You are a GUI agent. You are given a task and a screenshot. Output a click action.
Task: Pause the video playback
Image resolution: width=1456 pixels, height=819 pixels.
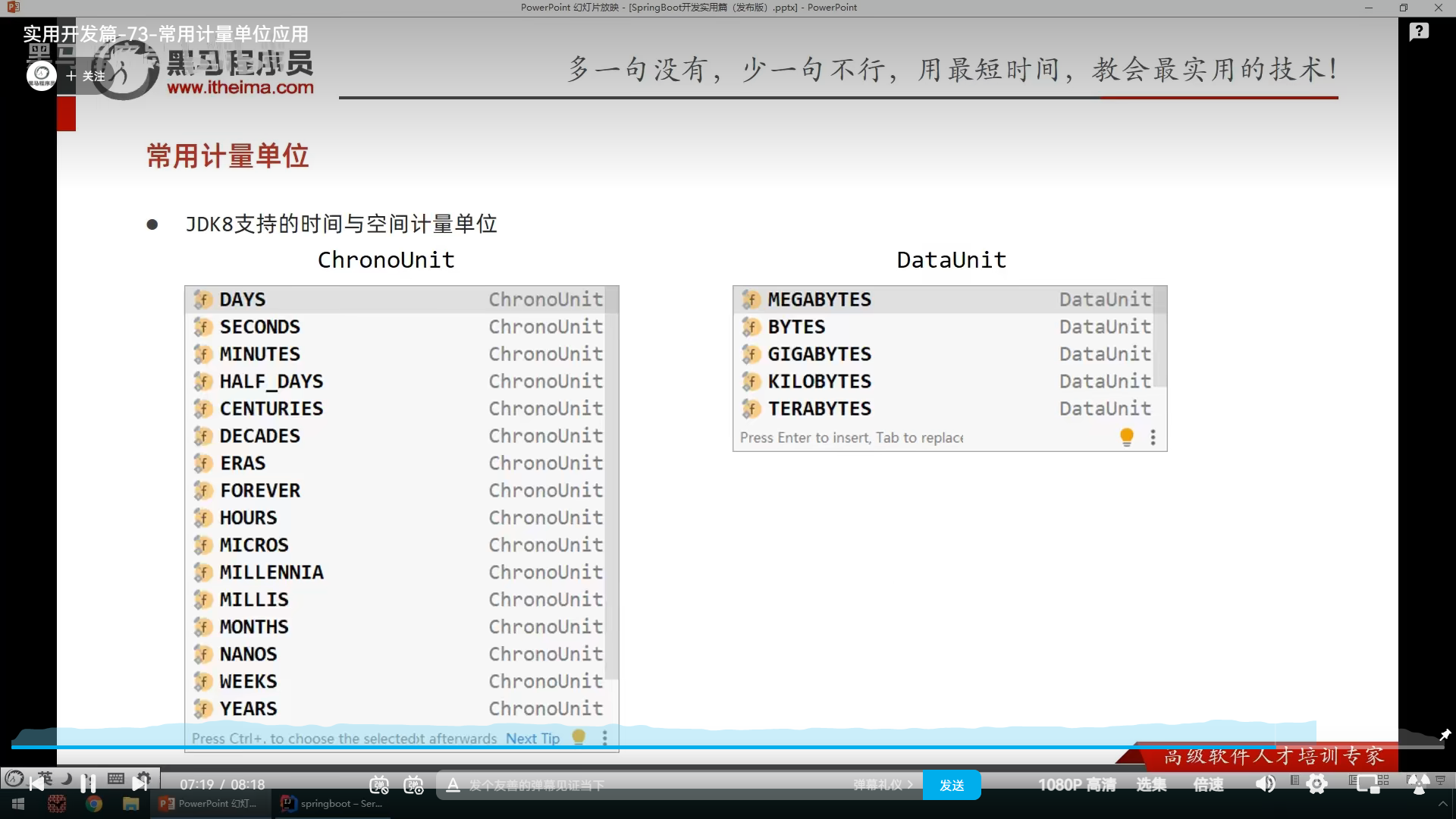pos(88,783)
